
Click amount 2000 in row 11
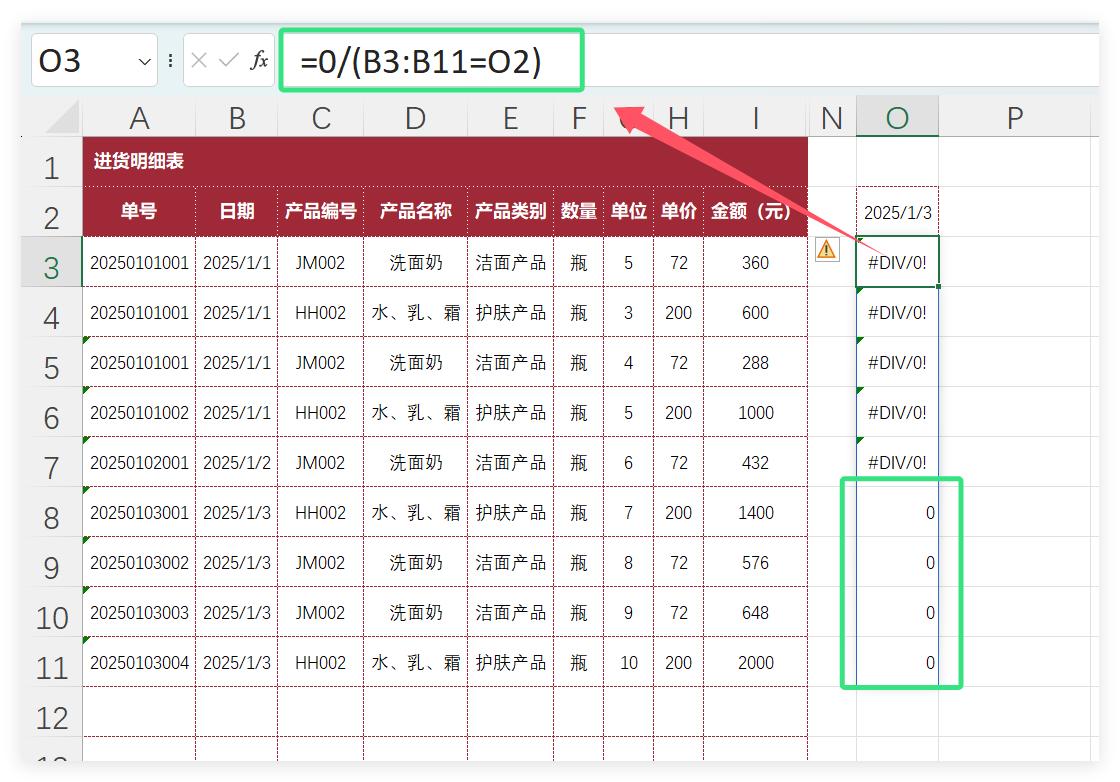coord(756,662)
